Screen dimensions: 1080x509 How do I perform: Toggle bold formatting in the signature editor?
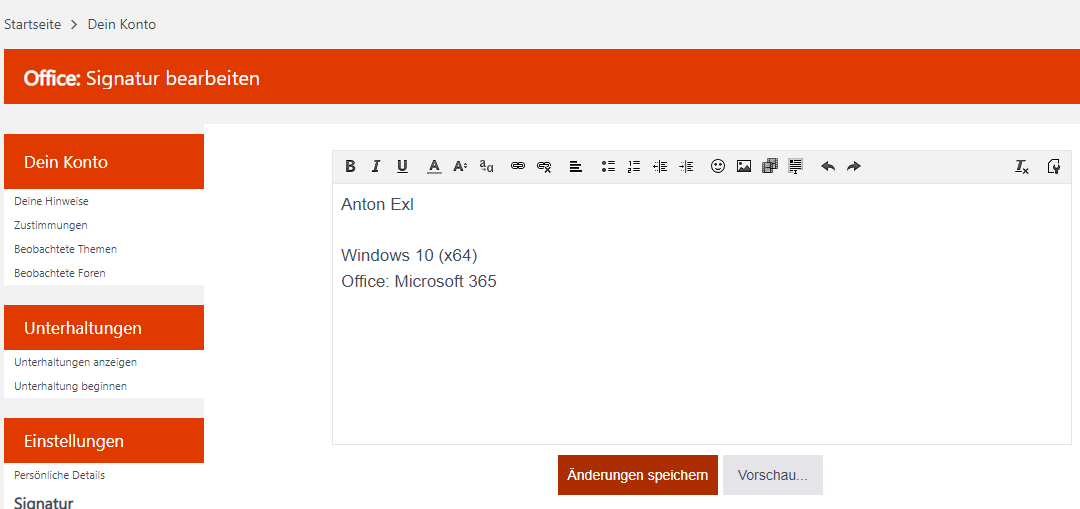(351, 166)
